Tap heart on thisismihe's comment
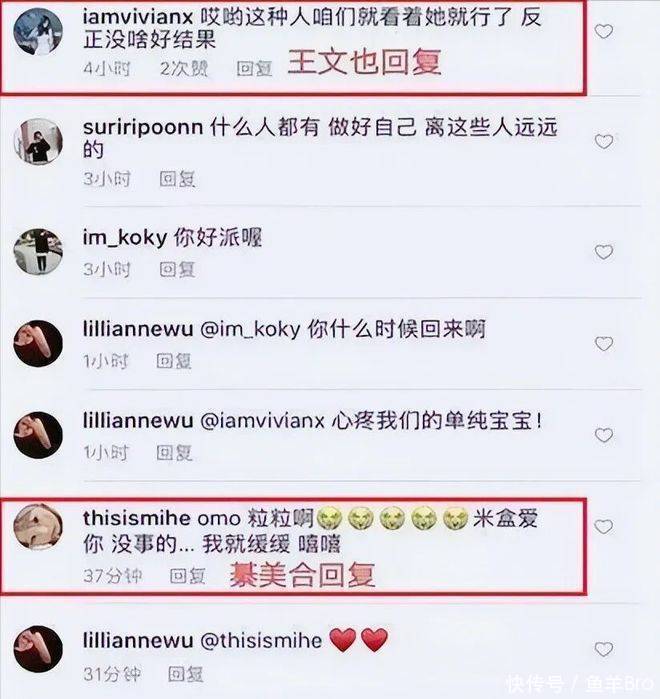This screenshot has width=660, height=699. [x=604, y=526]
